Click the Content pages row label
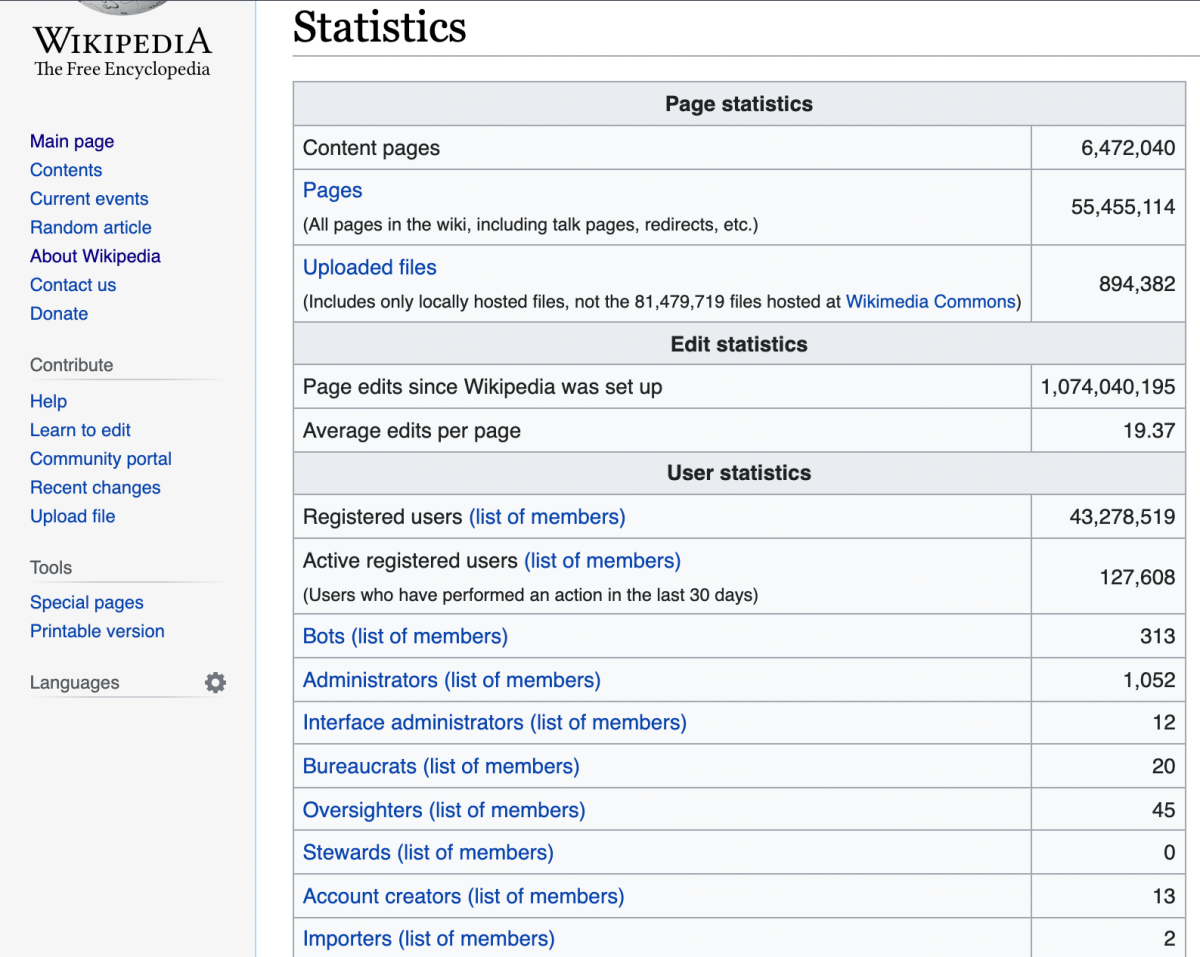 point(371,148)
